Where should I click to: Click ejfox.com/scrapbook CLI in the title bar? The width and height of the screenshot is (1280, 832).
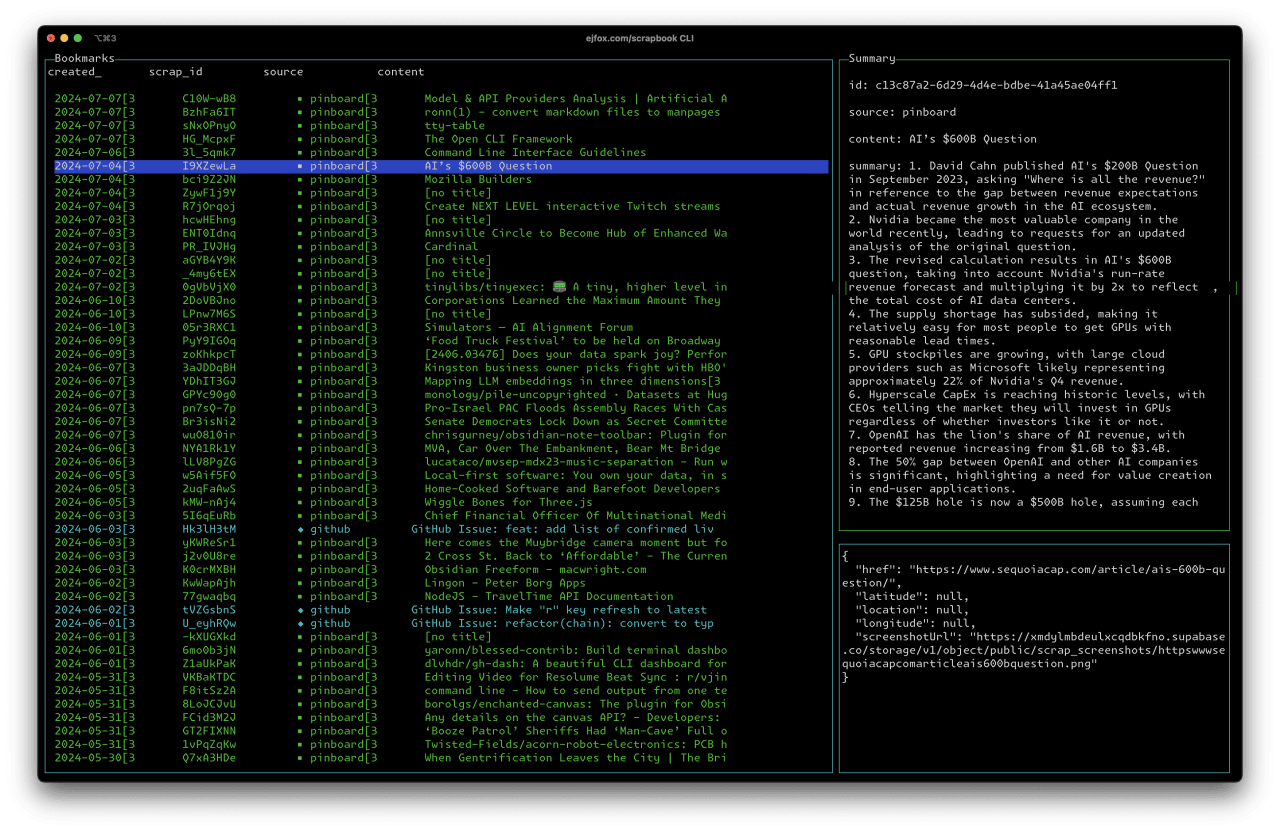(639, 39)
